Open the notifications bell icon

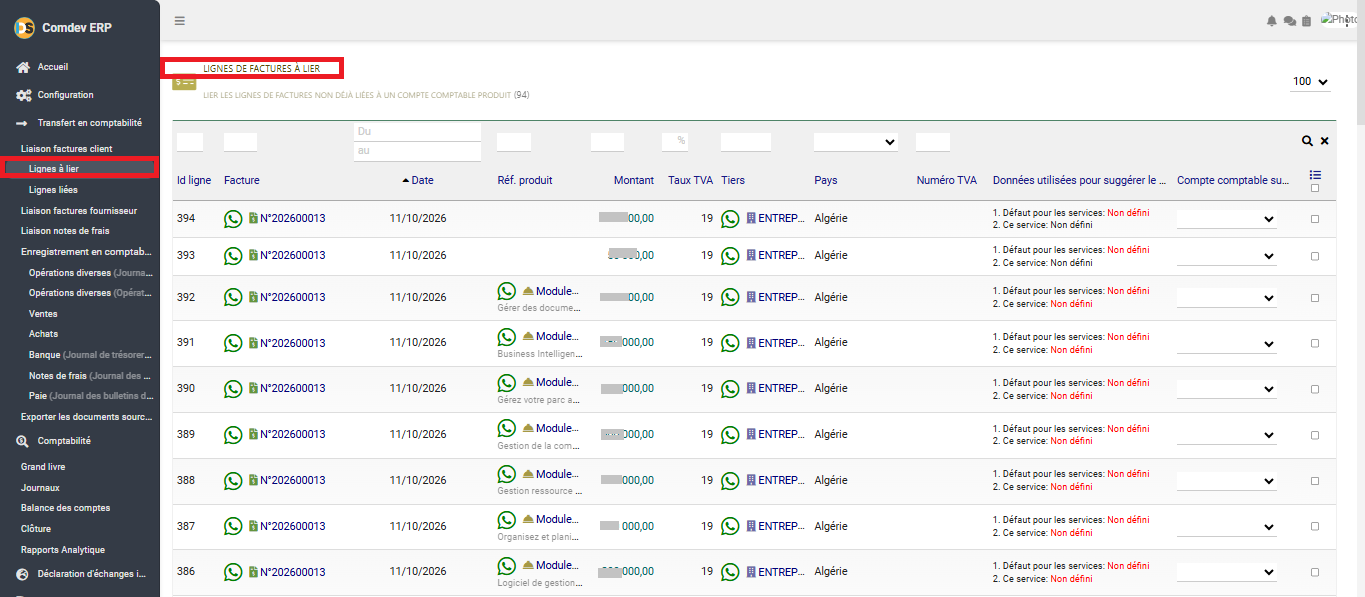pos(1272,21)
